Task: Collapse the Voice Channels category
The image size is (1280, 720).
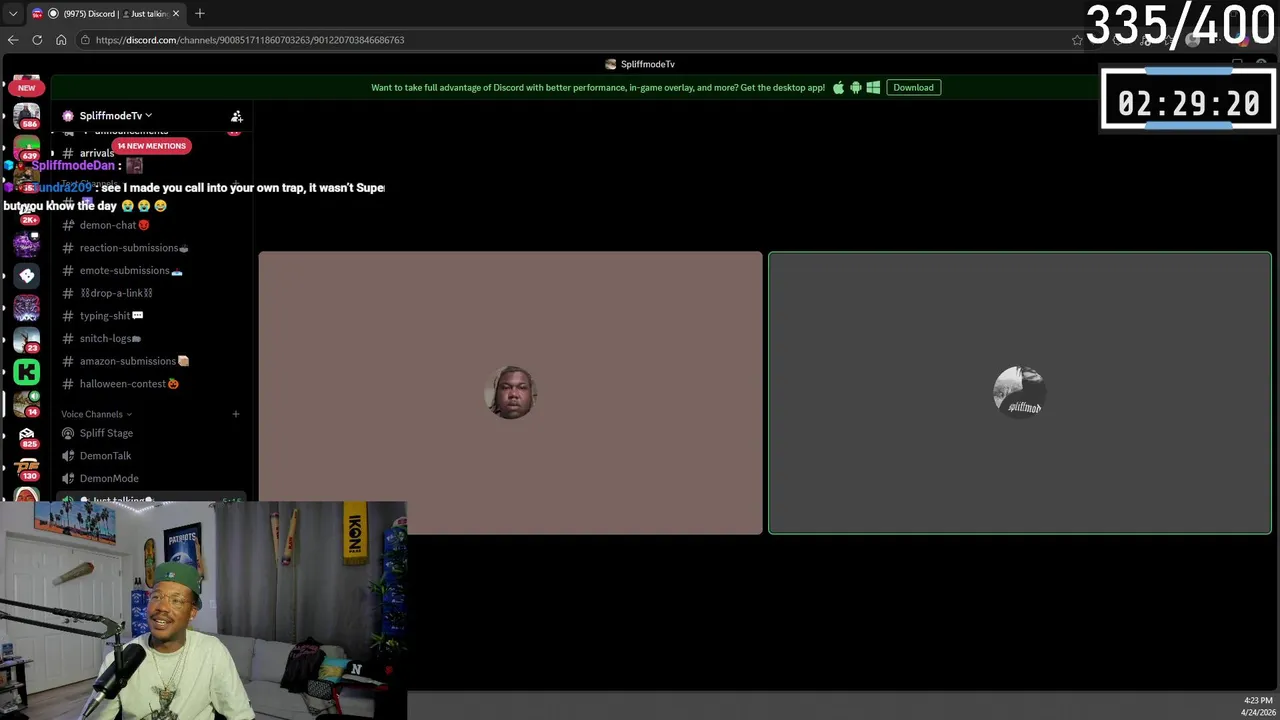Action: click(96, 414)
